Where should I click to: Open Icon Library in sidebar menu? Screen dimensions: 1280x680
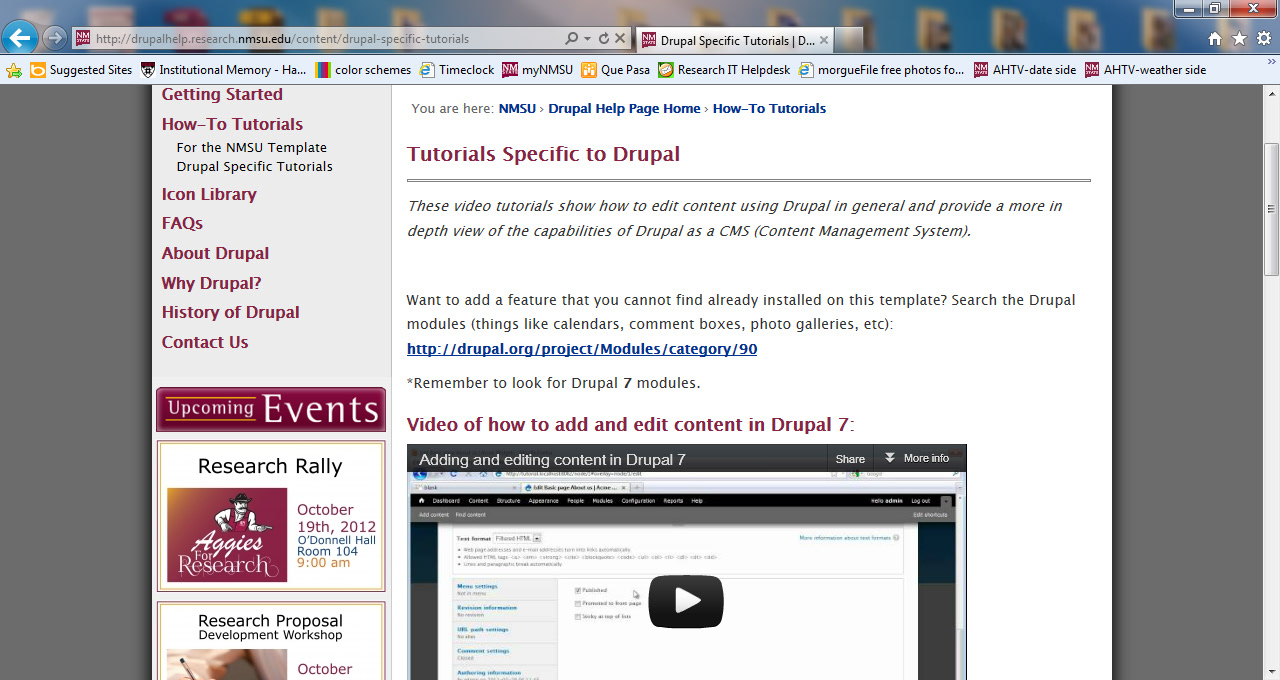click(x=209, y=194)
